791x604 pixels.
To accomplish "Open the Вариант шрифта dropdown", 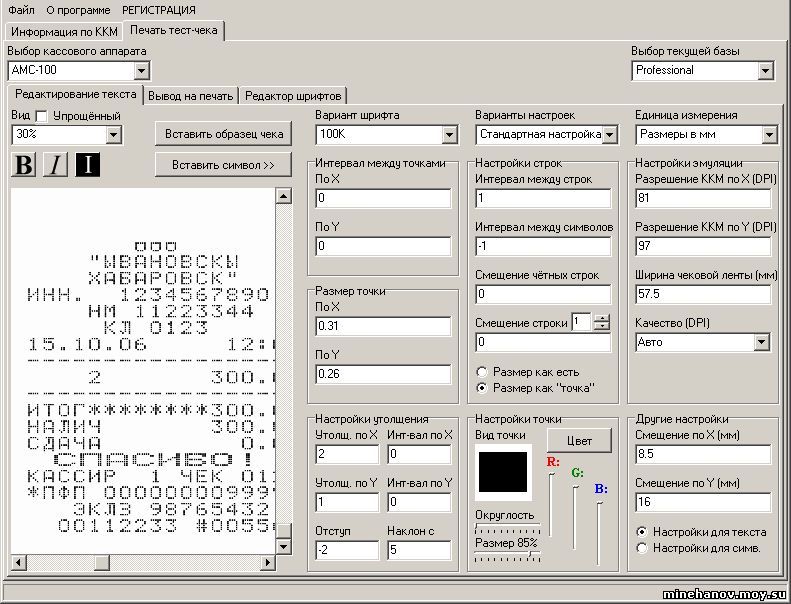I will click(x=449, y=135).
